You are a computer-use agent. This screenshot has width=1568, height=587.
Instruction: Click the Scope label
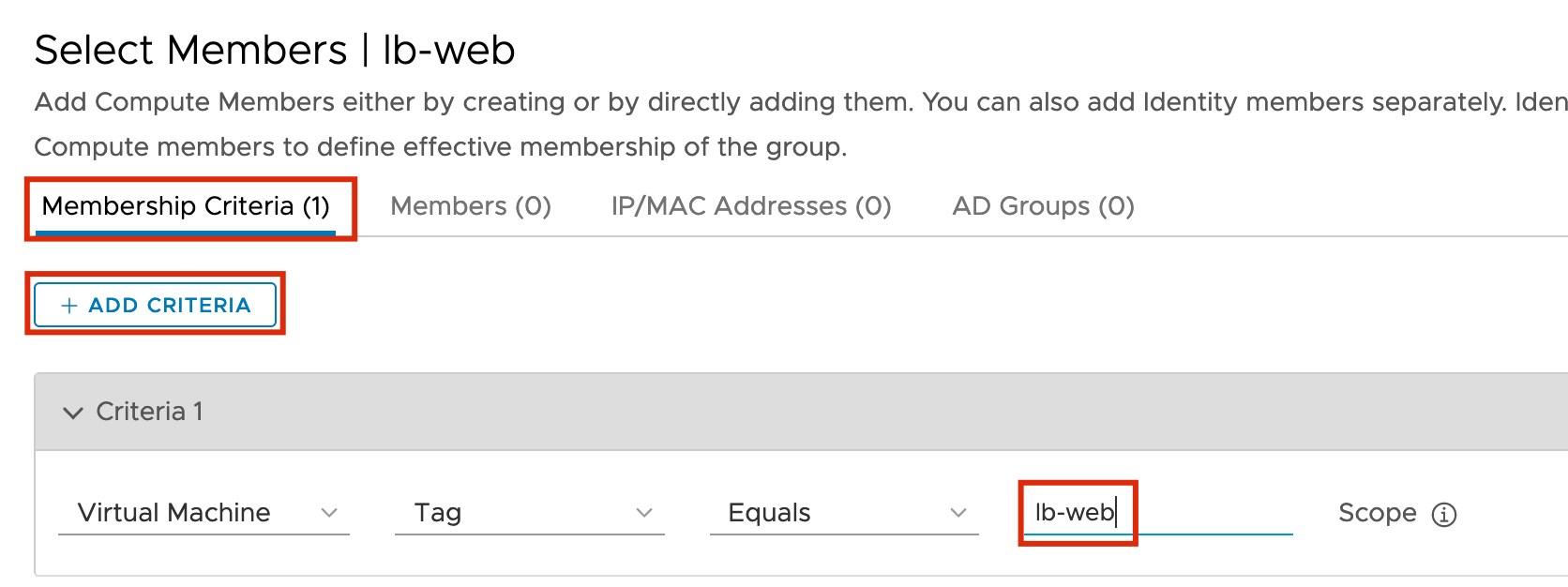click(x=1378, y=513)
